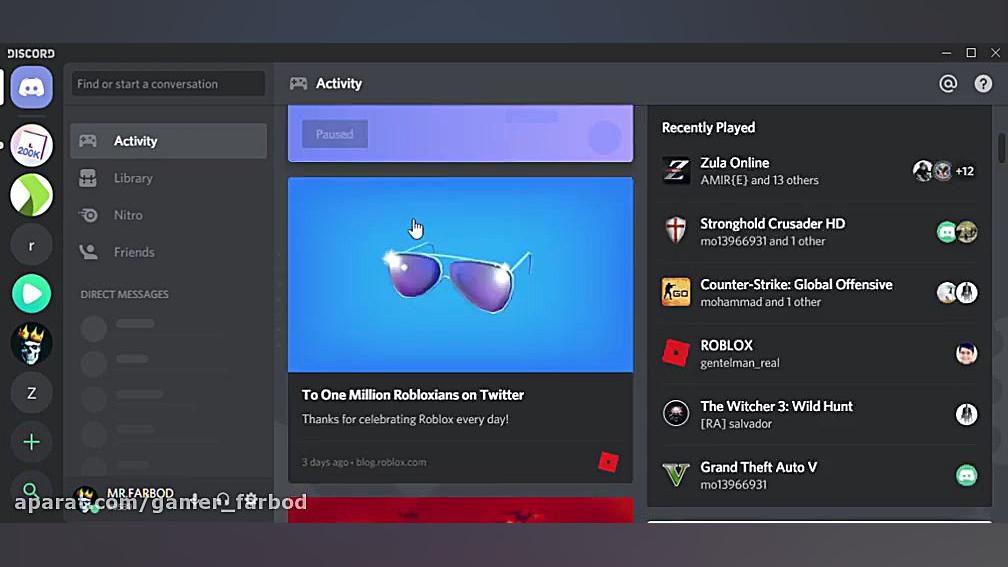Open Nitro in the sidebar

coord(168,215)
